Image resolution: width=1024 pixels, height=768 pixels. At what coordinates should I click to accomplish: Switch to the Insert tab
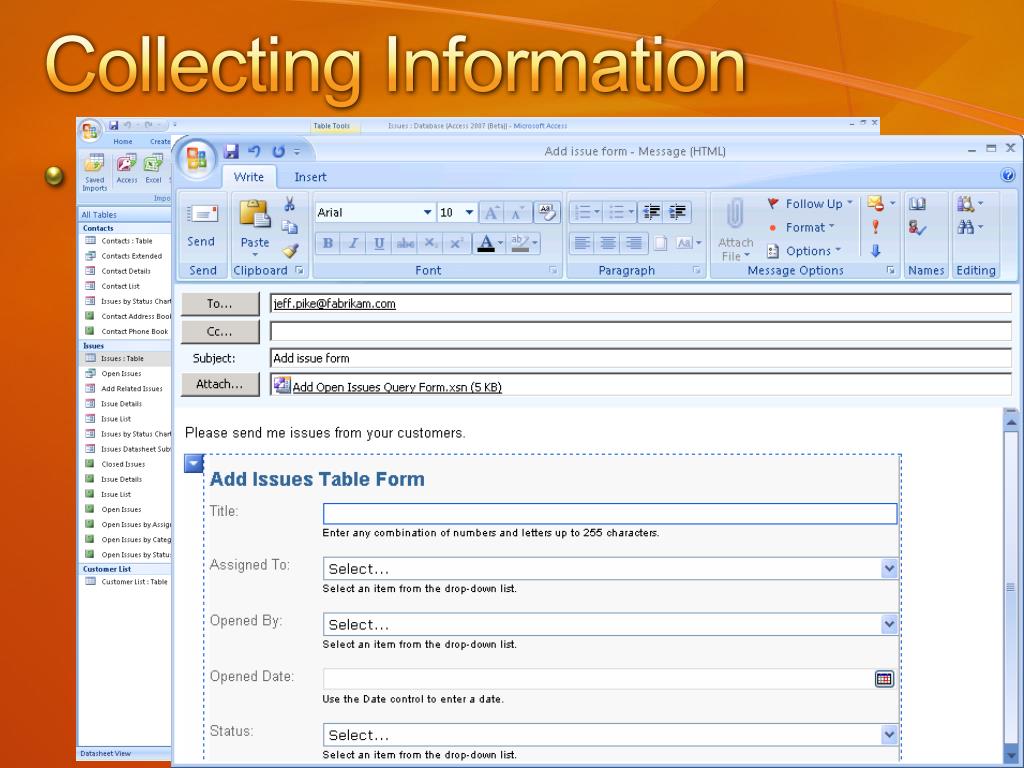(x=310, y=177)
